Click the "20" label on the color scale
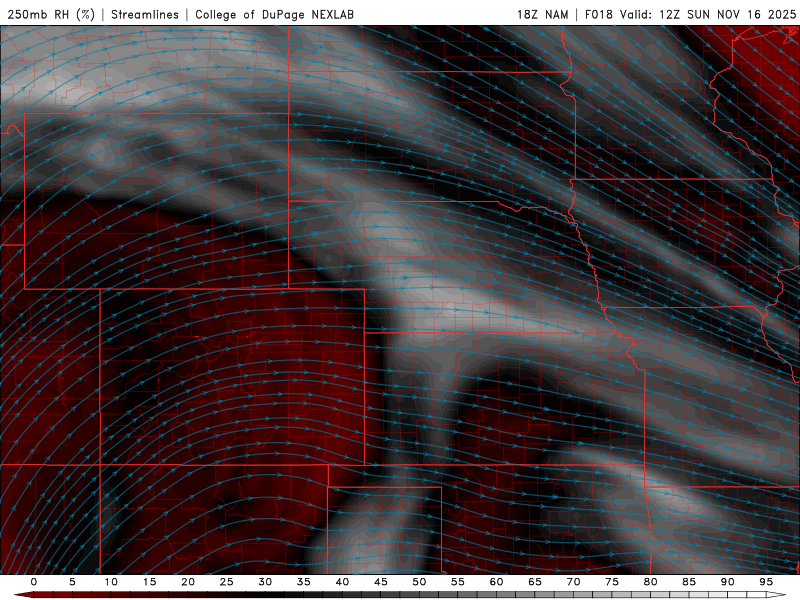Image resolution: width=800 pixels, height=600 pixels. click(188, 582)
